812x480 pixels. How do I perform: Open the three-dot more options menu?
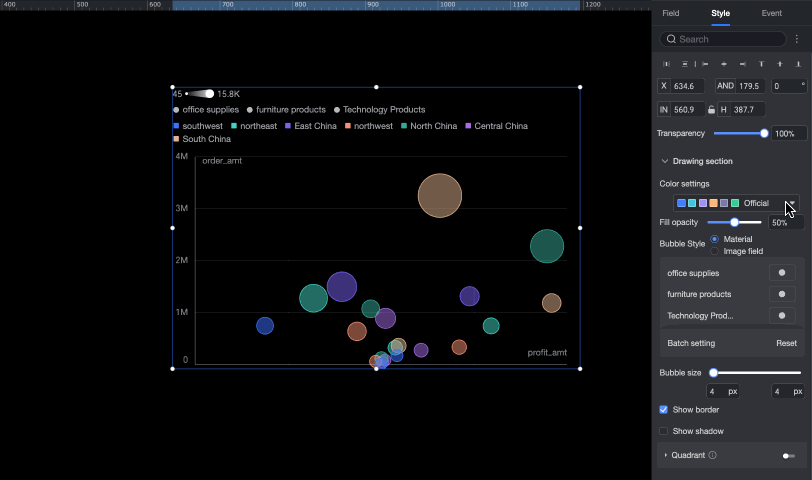click(x=797, y=39)
